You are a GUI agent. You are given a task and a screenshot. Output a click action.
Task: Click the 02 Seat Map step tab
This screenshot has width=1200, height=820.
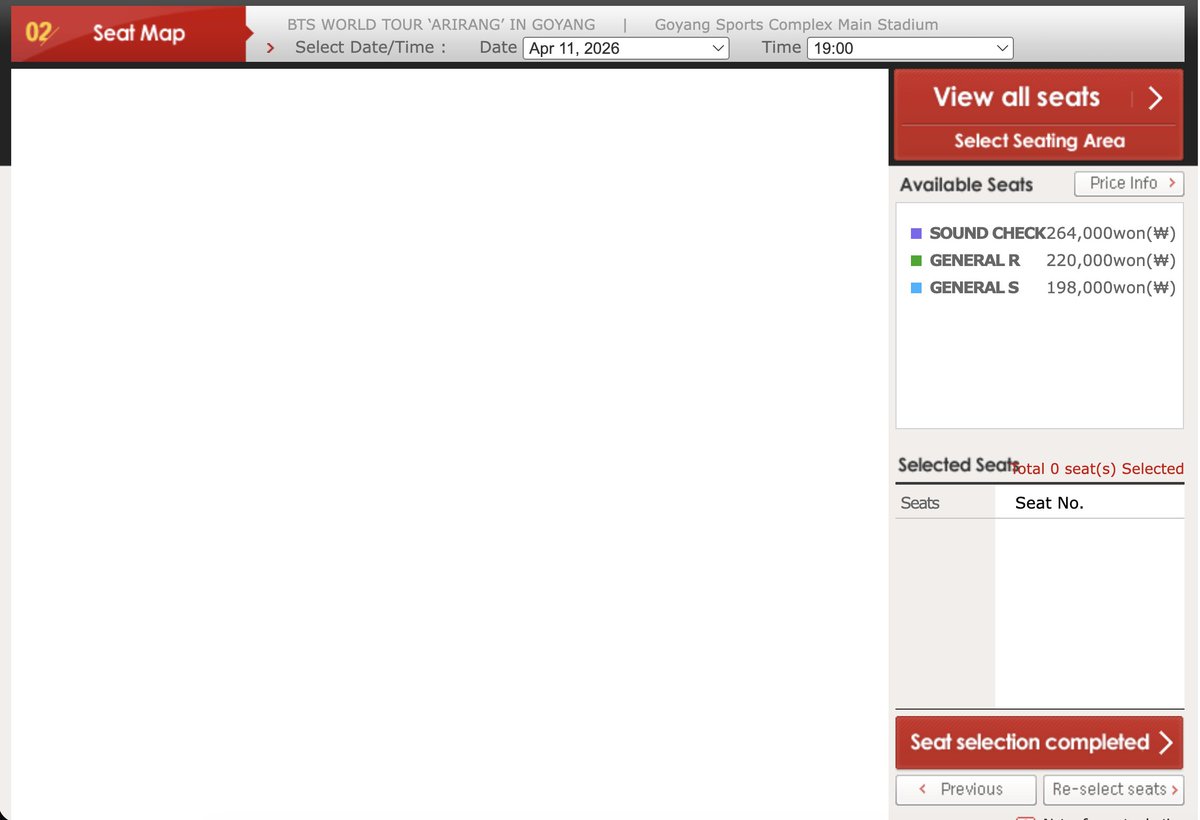point(128,34)
